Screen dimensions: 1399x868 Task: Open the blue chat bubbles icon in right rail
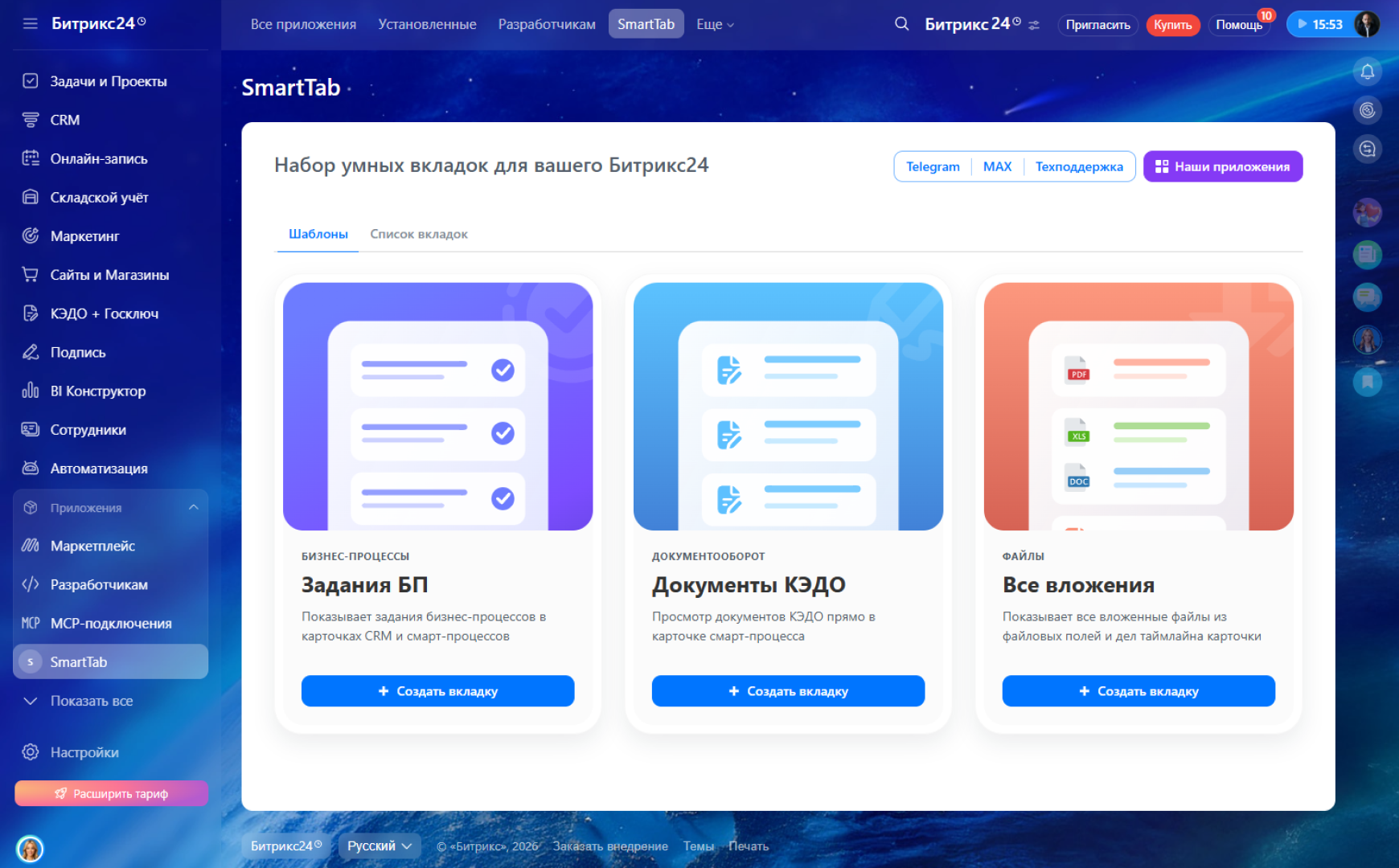pyautogui.click(x=1367, y=297)
